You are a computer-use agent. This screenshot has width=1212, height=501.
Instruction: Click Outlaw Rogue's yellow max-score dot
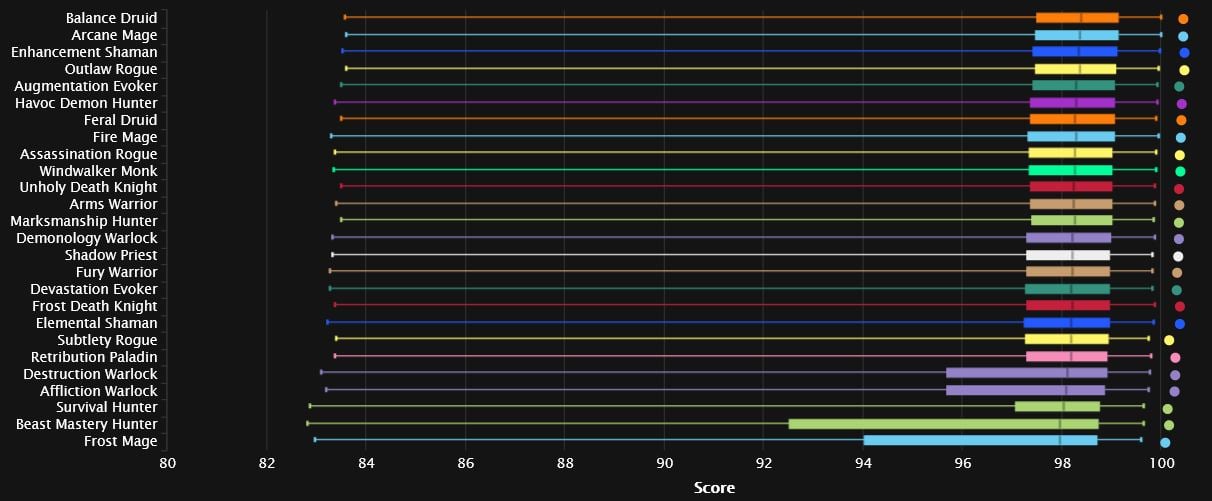click(1184, 70)
